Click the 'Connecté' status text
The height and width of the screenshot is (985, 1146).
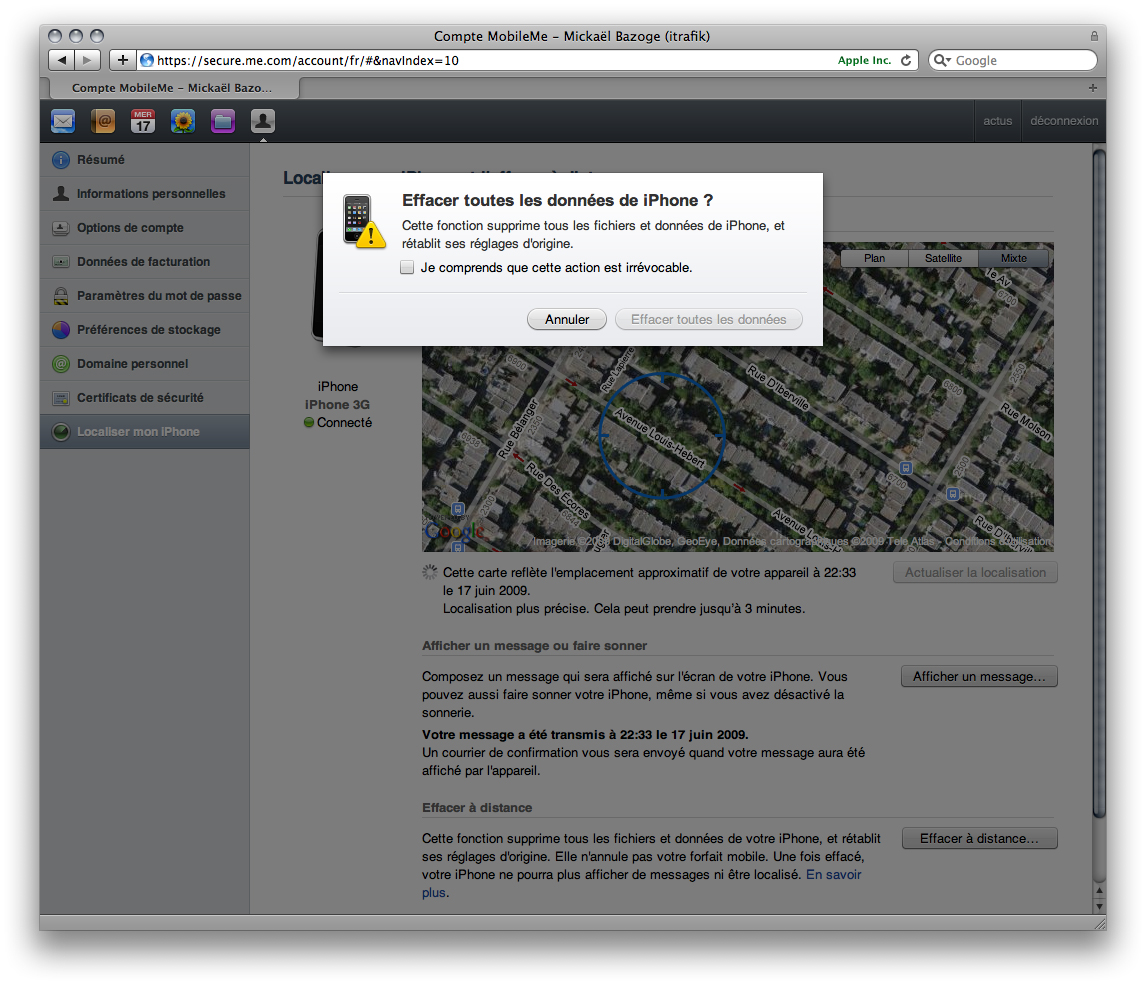344,422
